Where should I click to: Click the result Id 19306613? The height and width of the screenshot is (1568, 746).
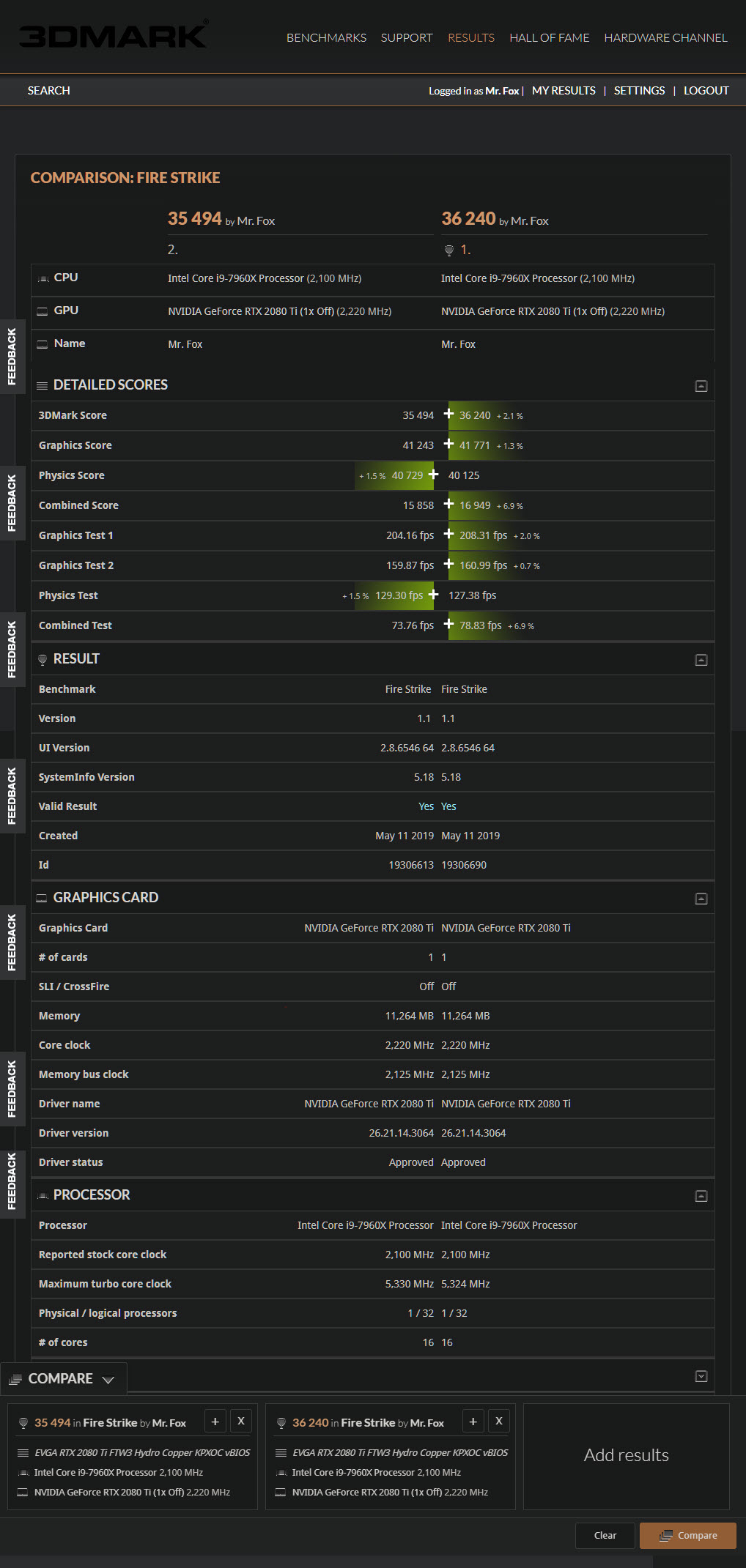pos(411,865)
